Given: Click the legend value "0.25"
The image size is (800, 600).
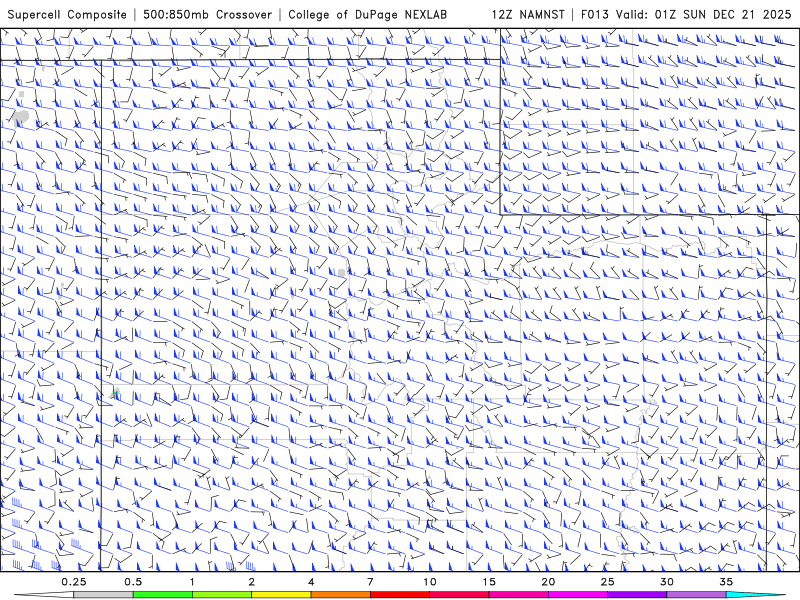Looking at the screenshot, I should (x=74, y=582).
